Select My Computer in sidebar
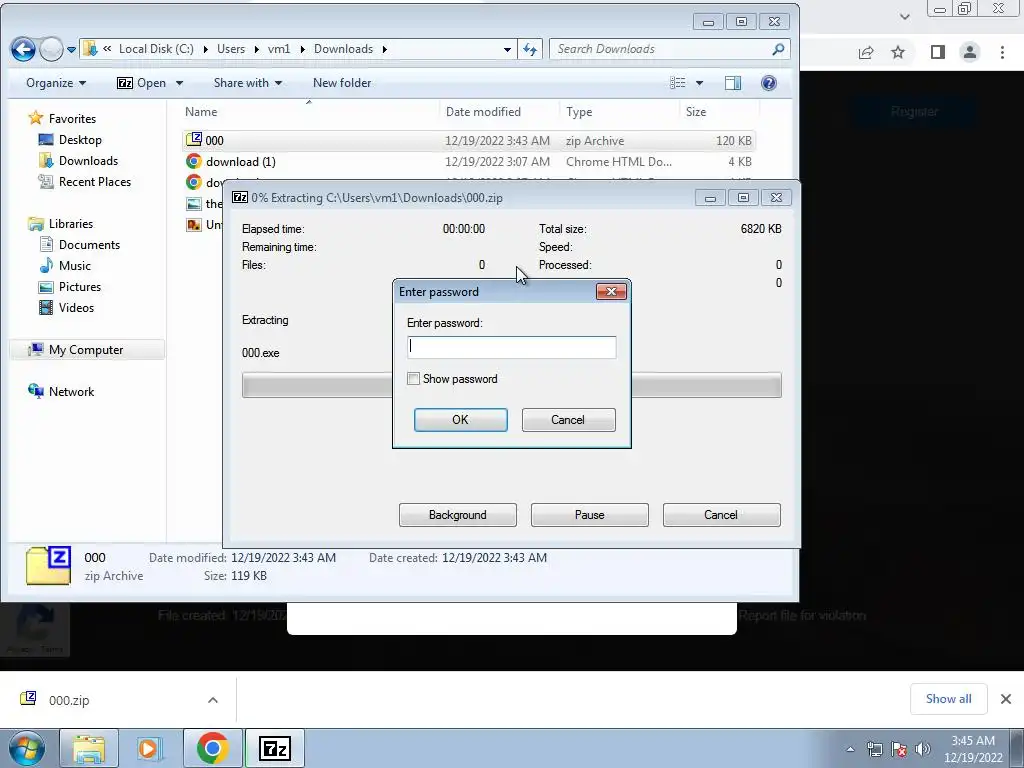1024x768 pixels. tap(87, 349)
